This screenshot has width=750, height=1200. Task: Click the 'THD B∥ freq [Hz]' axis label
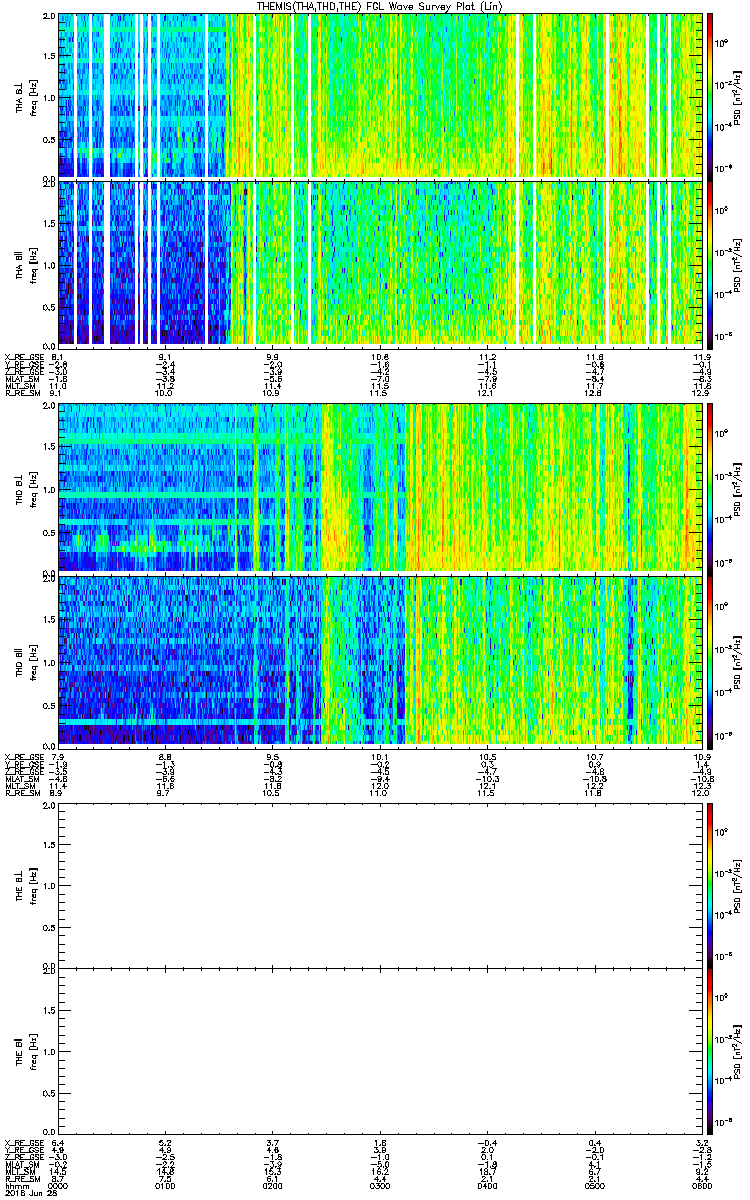[x=26, y=660]
